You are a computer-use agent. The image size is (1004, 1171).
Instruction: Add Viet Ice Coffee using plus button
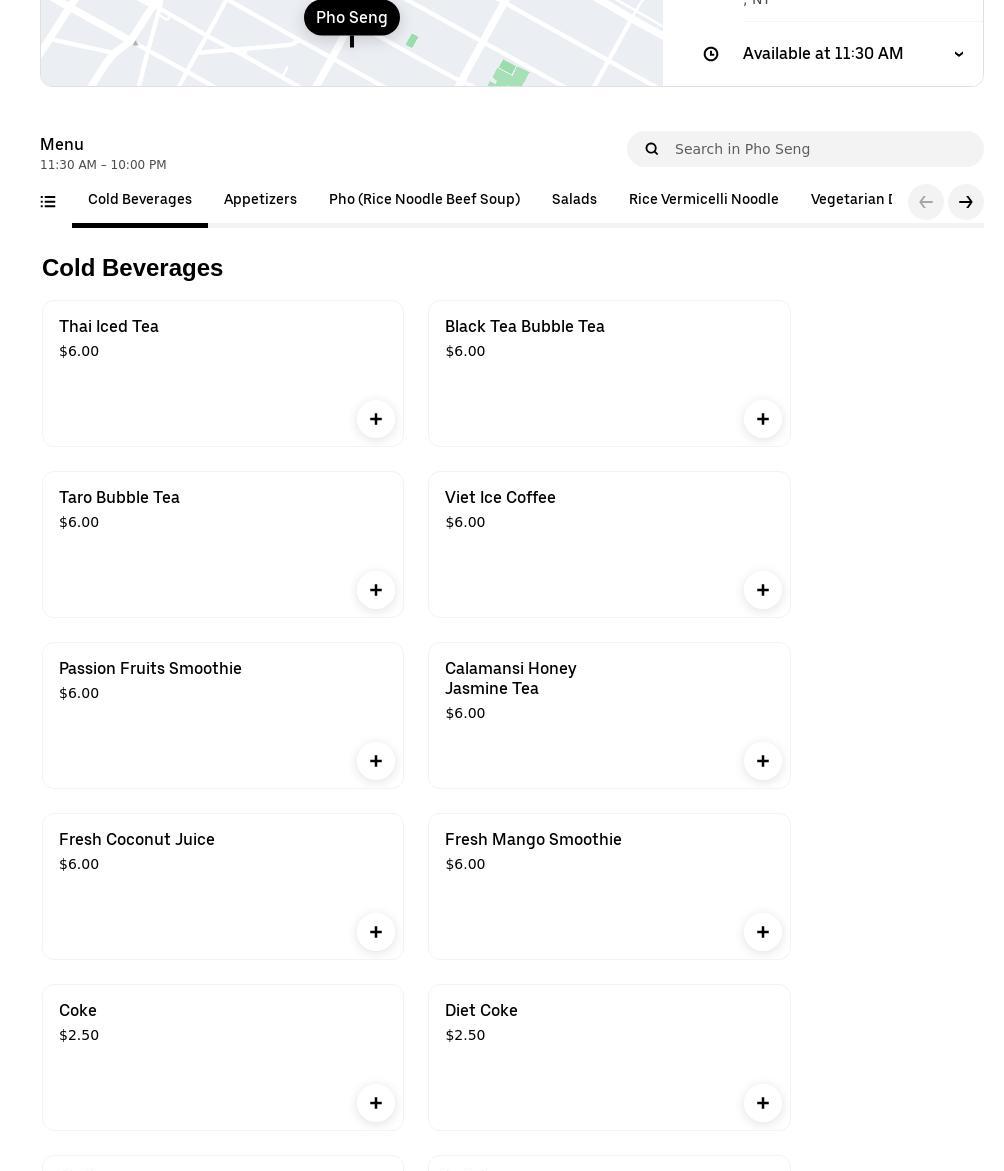pos(762,590)
